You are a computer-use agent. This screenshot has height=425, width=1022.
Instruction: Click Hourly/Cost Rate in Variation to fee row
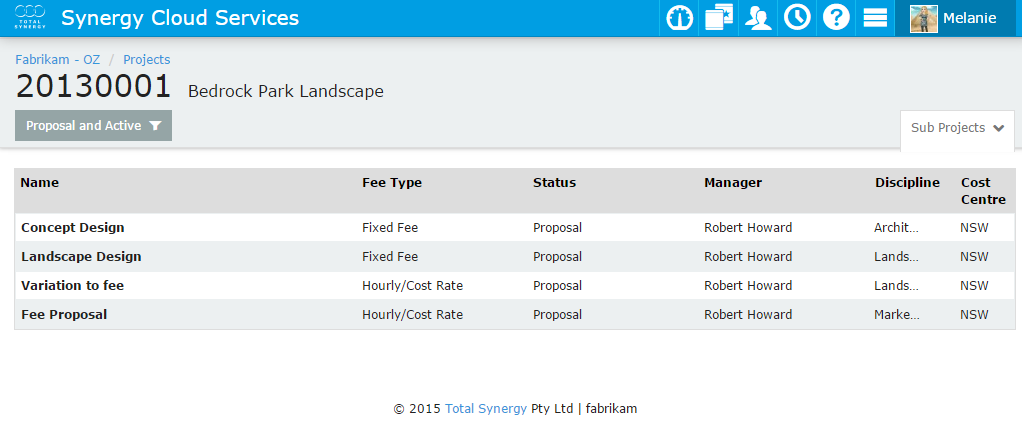(413, 286)
